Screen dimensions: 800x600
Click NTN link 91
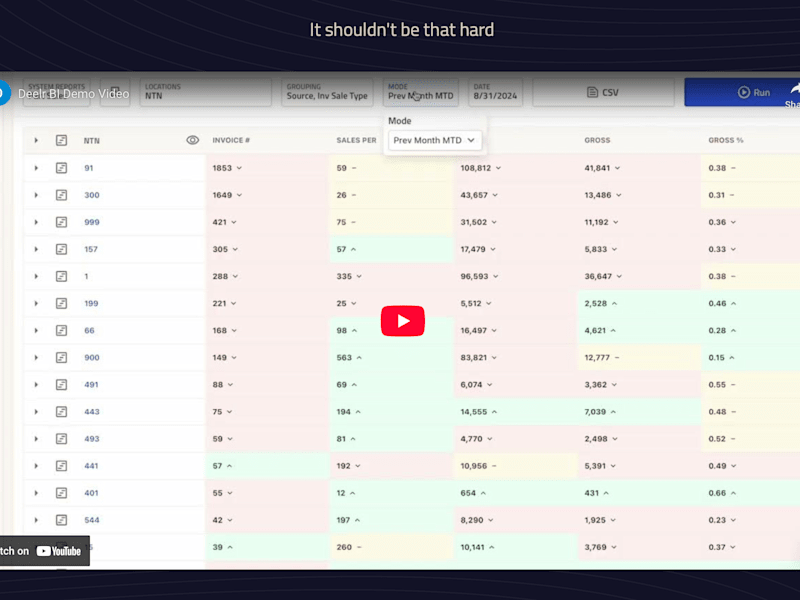[x=89, y=168]
